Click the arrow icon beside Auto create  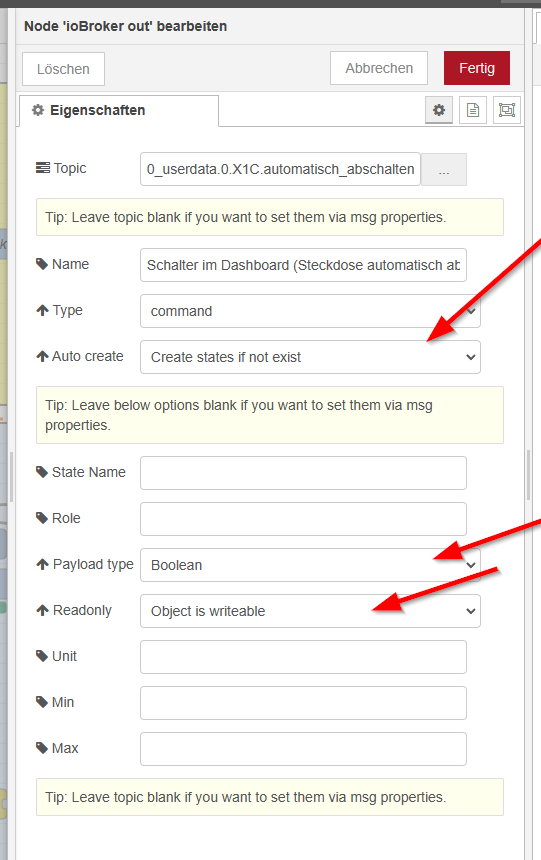[x=42, y=357]
